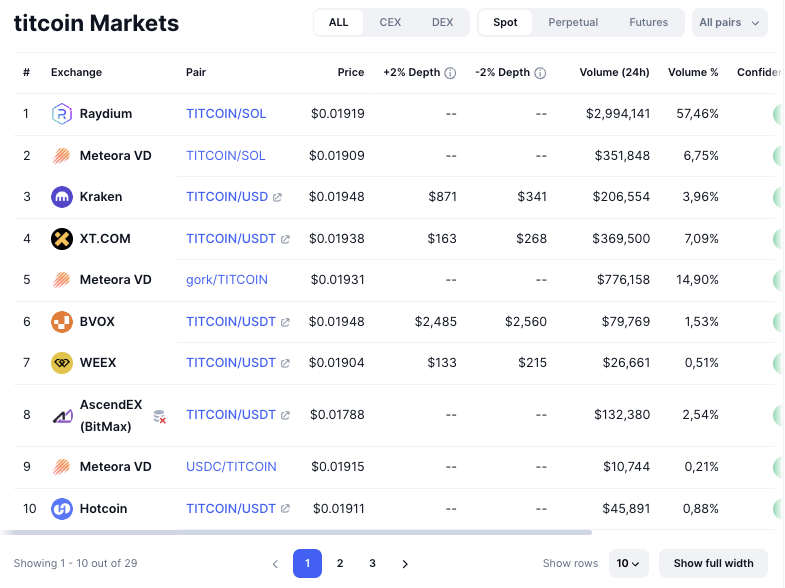Click the titcoin Markets heading
This screenshot has height=588, width=785.
pyautogui.click(x=96, y=23)
